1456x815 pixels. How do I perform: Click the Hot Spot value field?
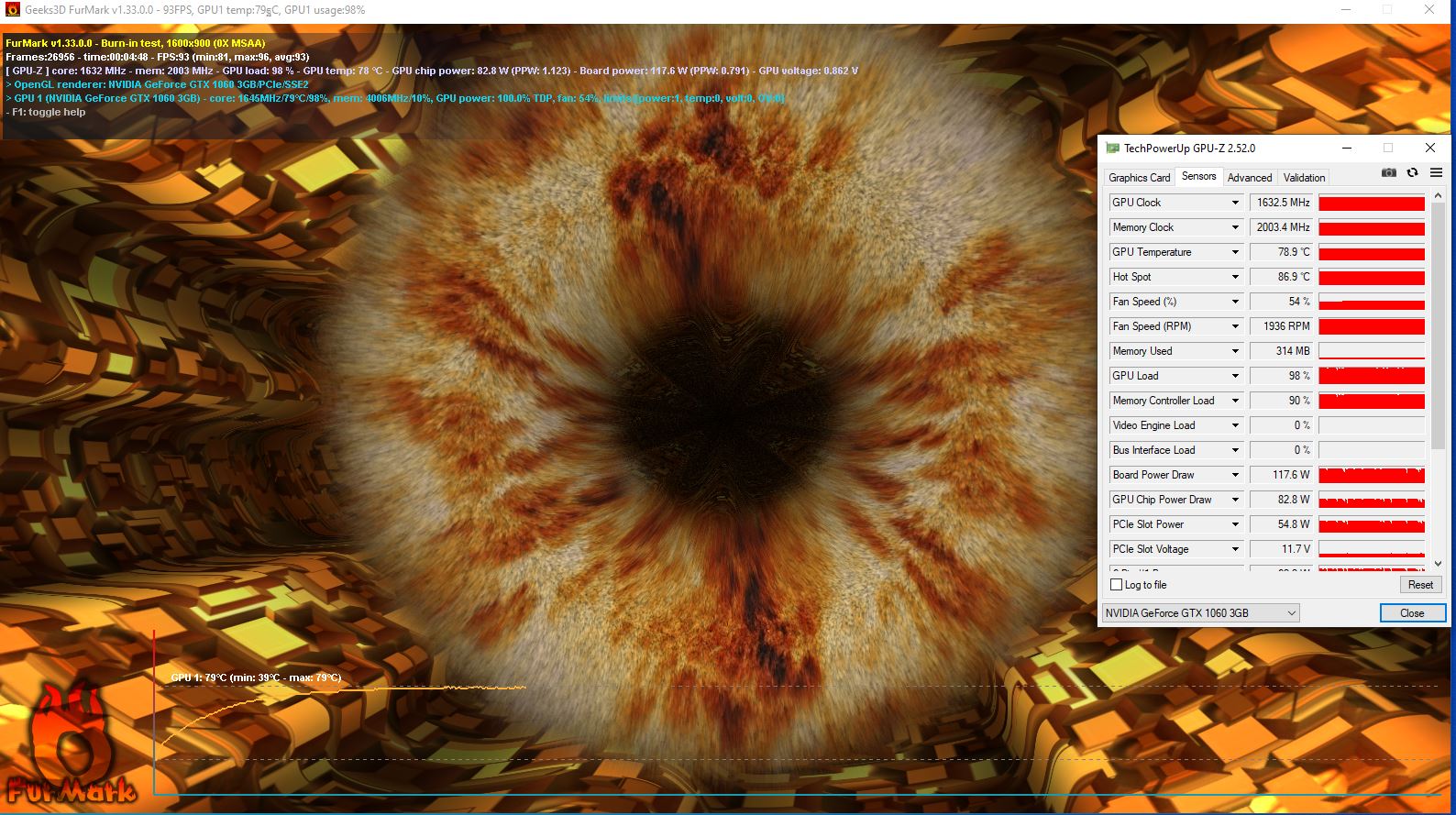coord(1283,277)
